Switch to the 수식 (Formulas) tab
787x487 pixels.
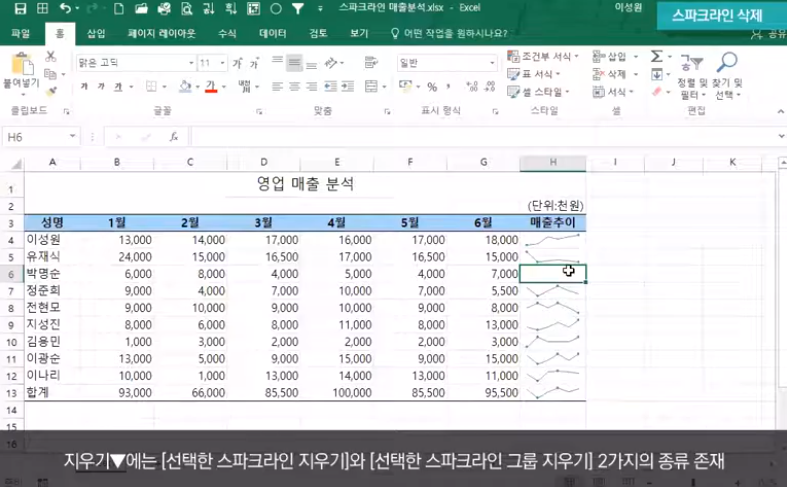pyautogui.click(x=227, y=34)
